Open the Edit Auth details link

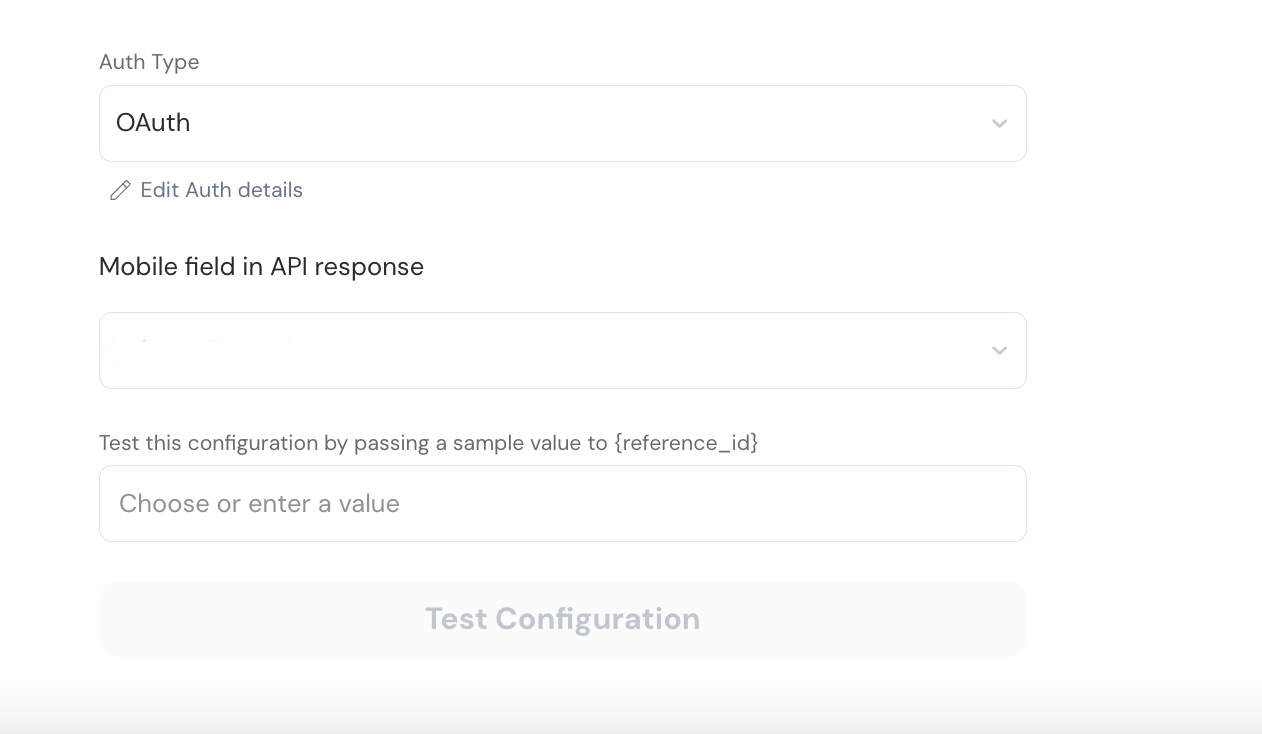click(x=221, y=190)
